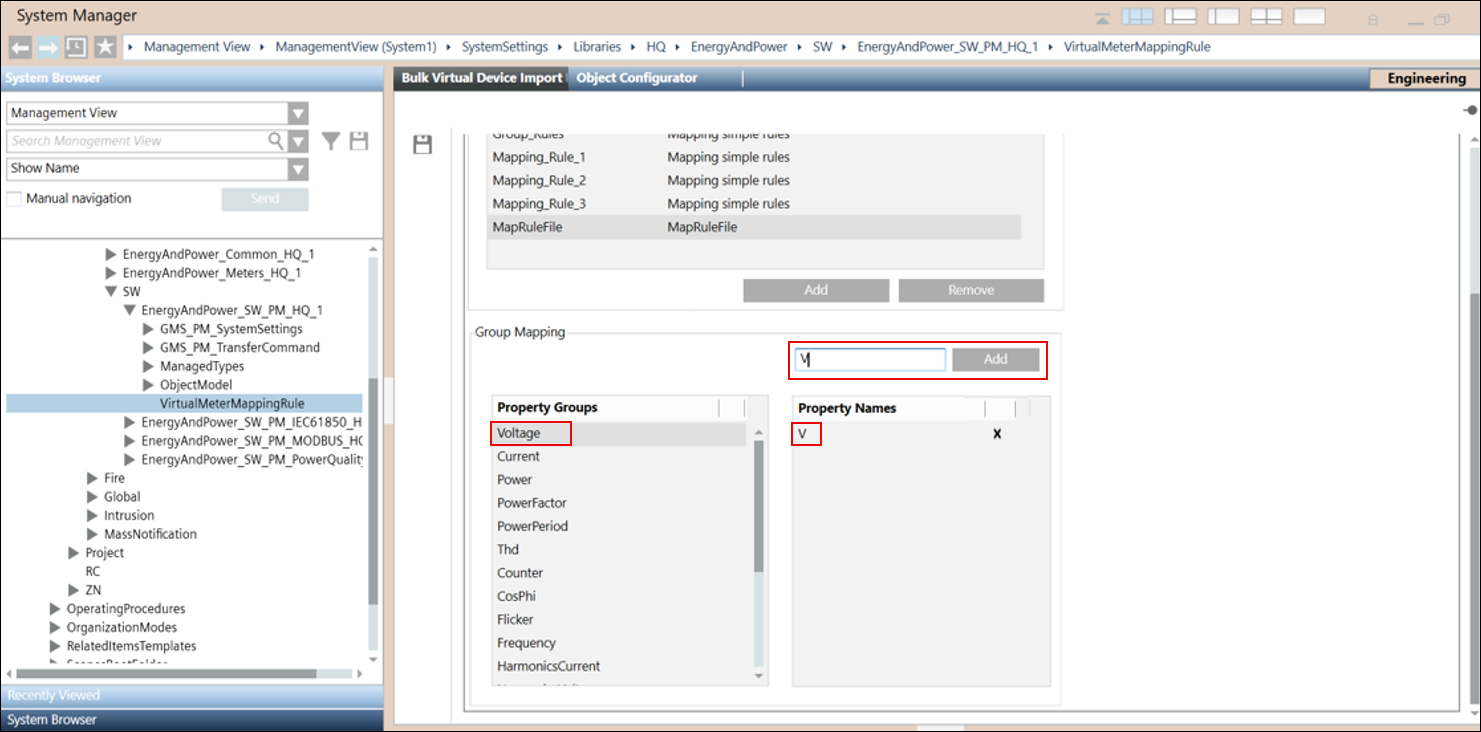This screenshot has height=732, width=1481.
Task: Click the filter funnel icon
Action: 331,141
